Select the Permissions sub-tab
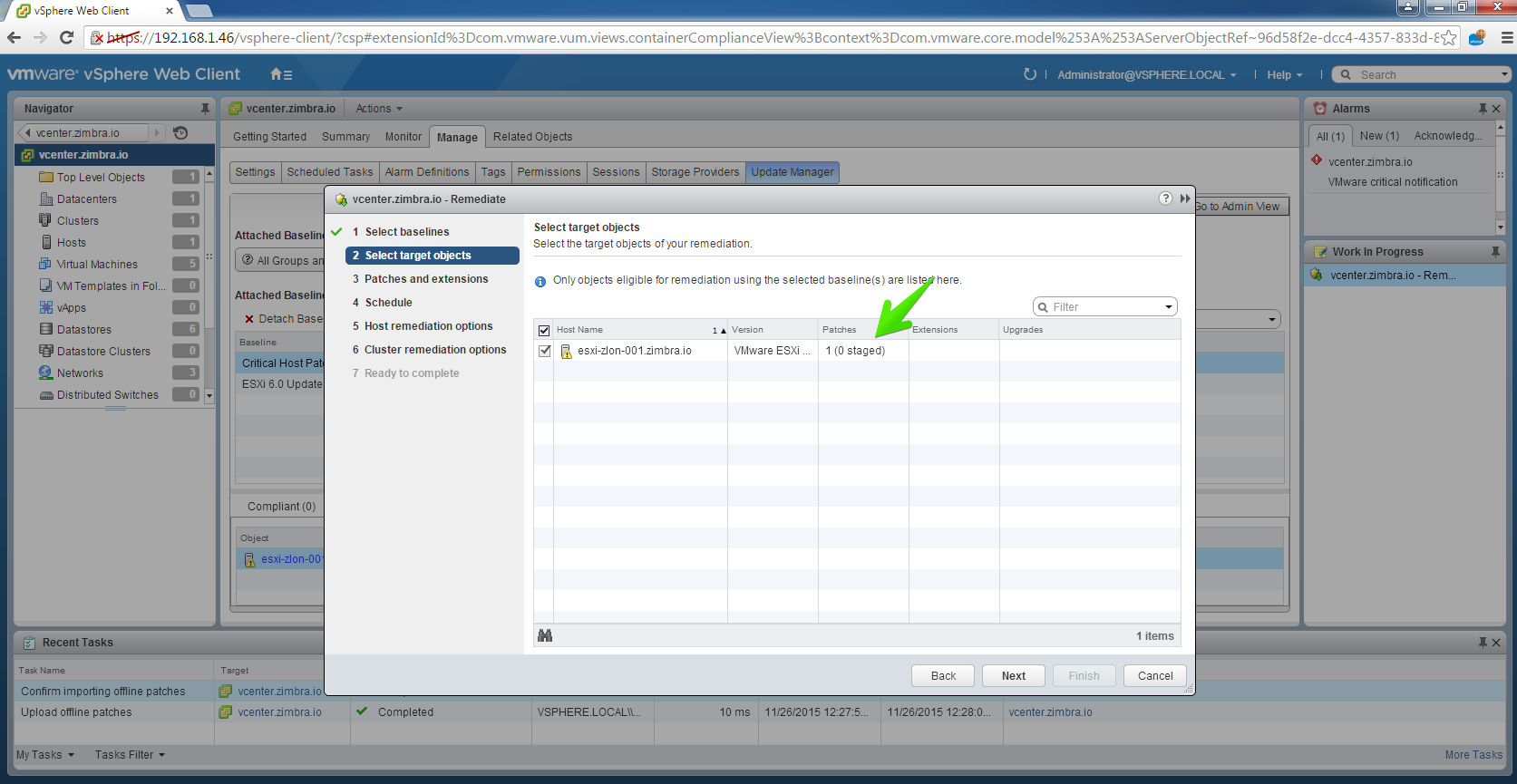The image size is (1517, 784). [549, 172]
